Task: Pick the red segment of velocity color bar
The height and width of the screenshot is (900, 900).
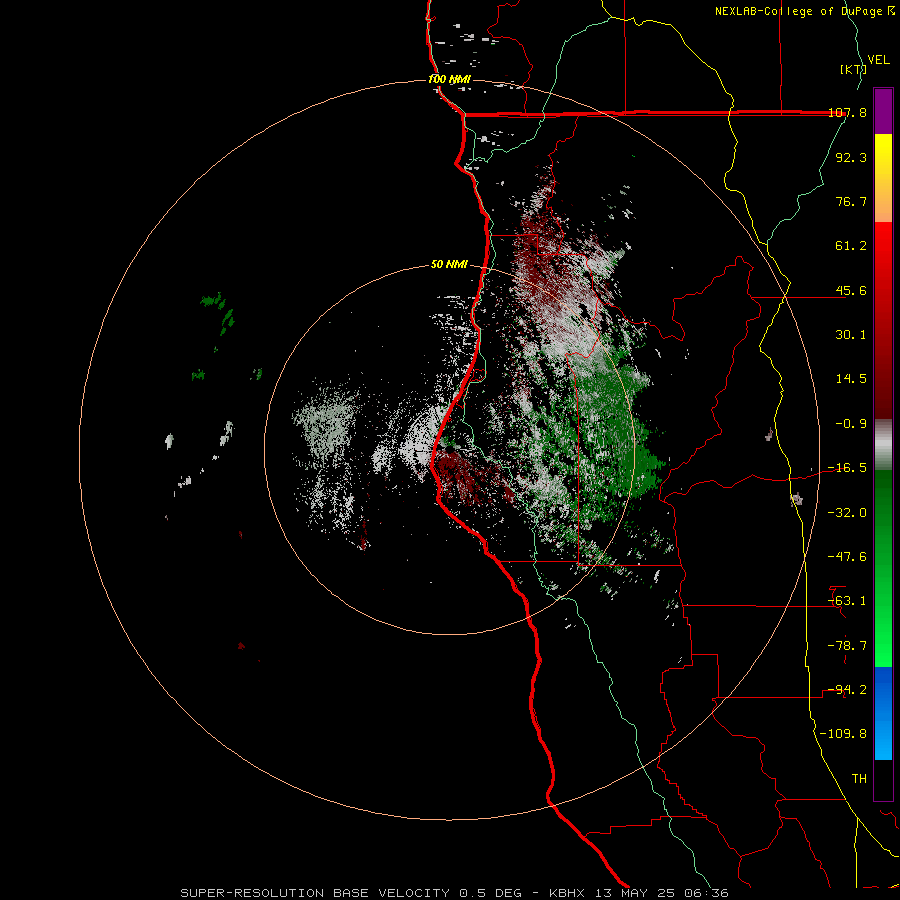Action: (883, 320)
